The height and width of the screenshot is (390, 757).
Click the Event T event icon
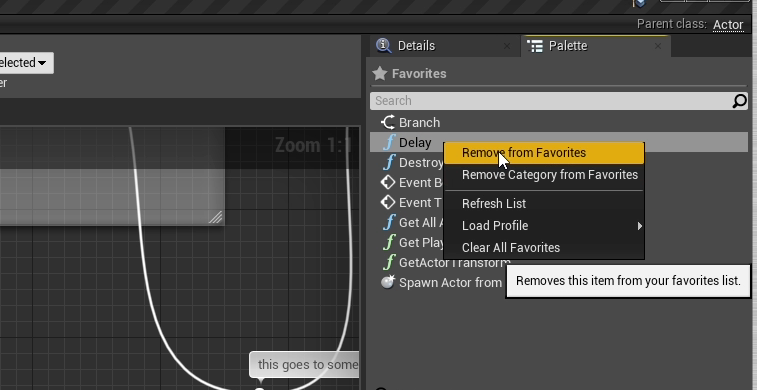388,202
